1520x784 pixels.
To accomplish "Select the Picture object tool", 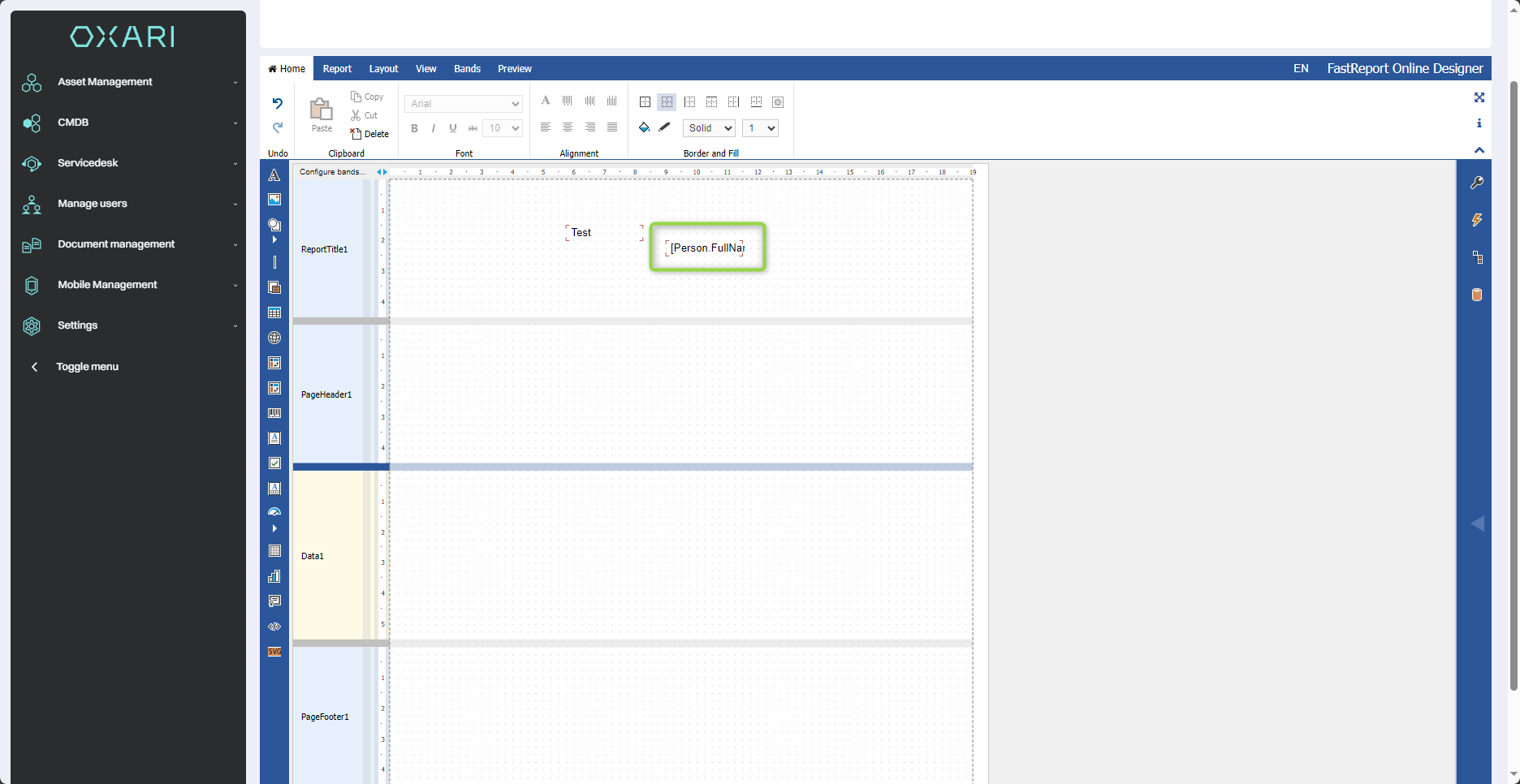I will (274, 200).
